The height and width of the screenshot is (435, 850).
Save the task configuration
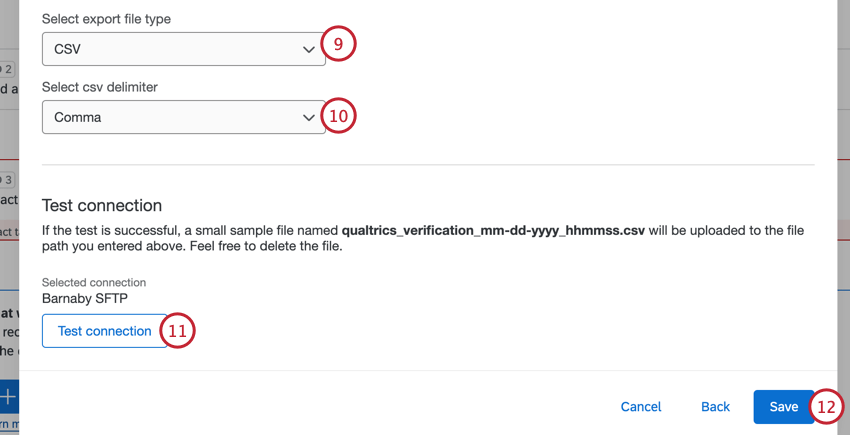(784, 407)
